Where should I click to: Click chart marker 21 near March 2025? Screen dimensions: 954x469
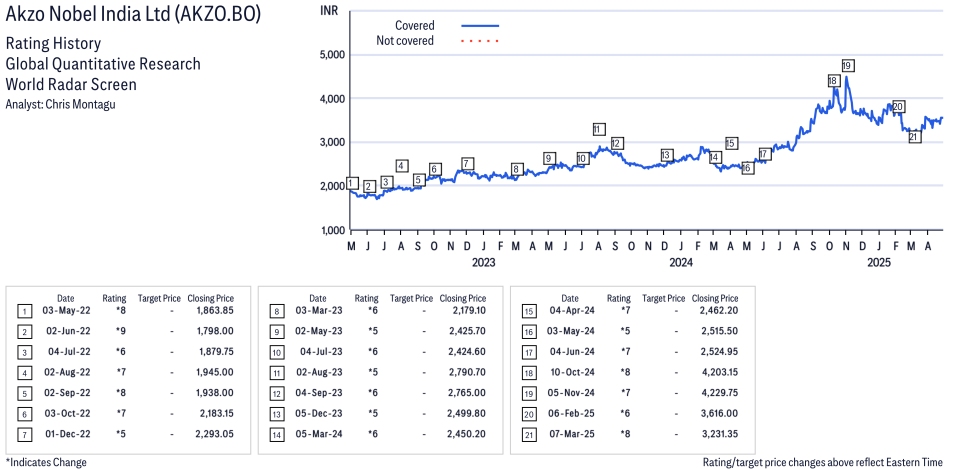click(x=914, y=137)
